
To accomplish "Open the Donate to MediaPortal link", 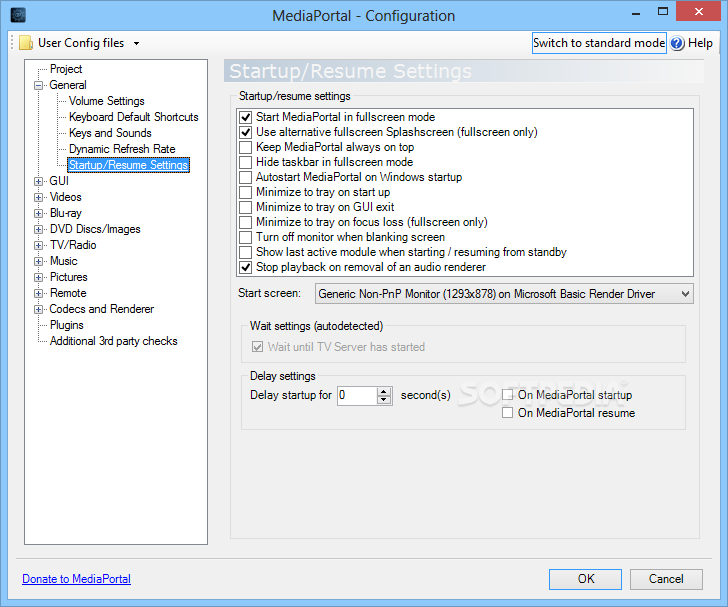I will 77,579.
